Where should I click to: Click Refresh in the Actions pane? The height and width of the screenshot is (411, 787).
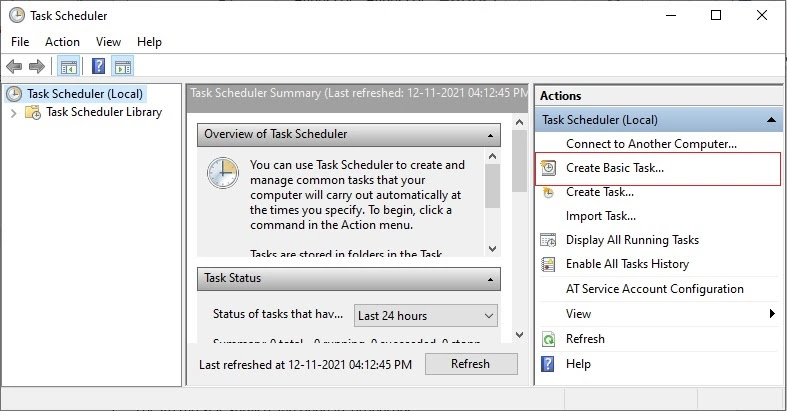click(x=585, y=339)
